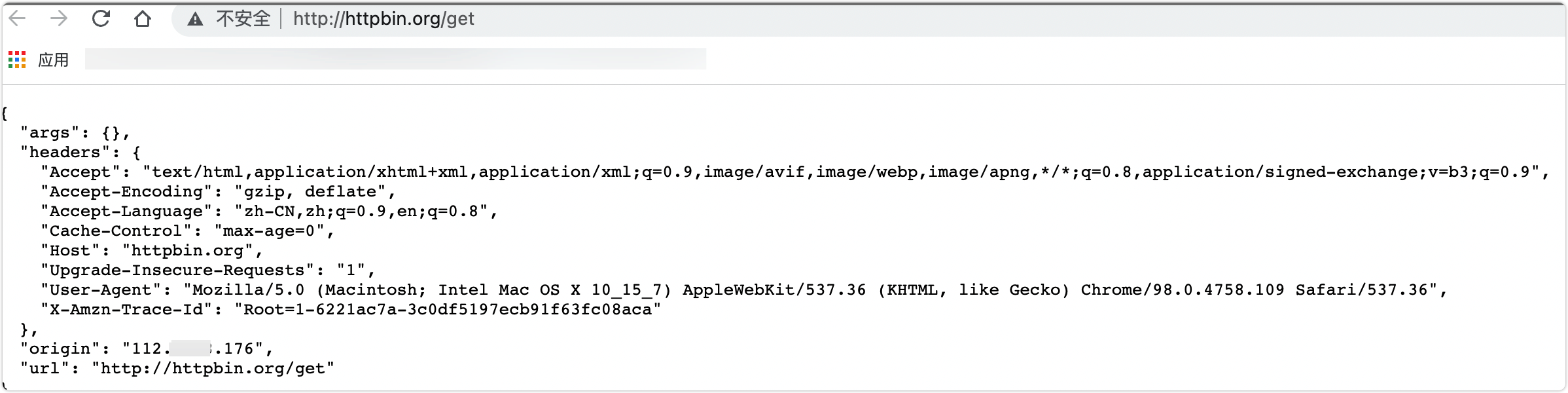Go to the home page

point(143,19)
